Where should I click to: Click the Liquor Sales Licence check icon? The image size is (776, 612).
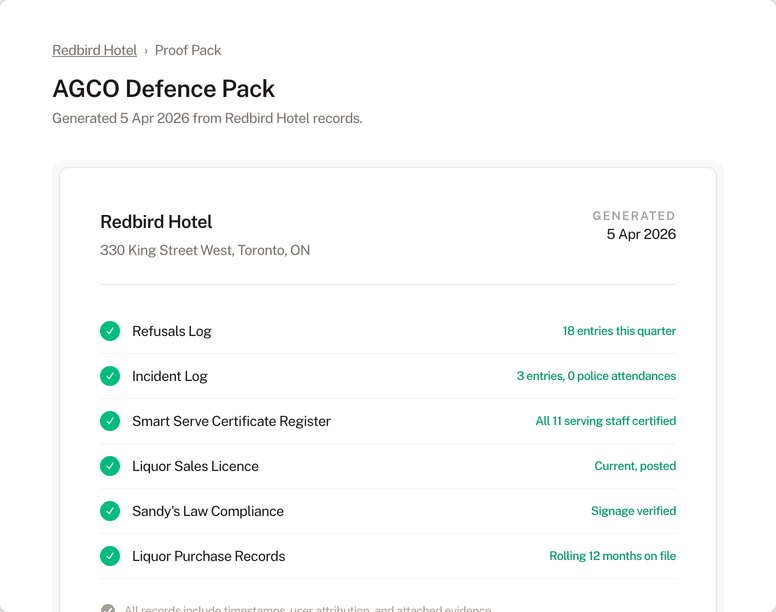click(110, 466)
